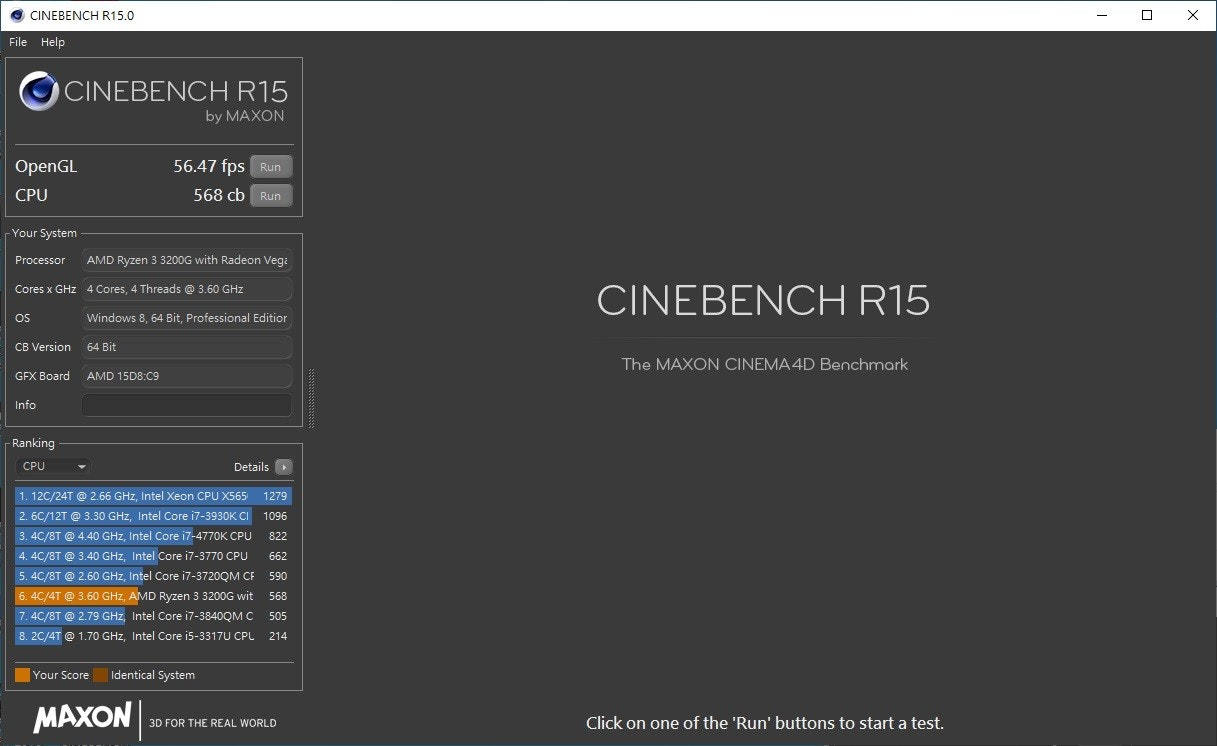The height and width of the screenshot is (746, 1217).
Task: Click the Details label in Ranking
Action: [251, 467]
